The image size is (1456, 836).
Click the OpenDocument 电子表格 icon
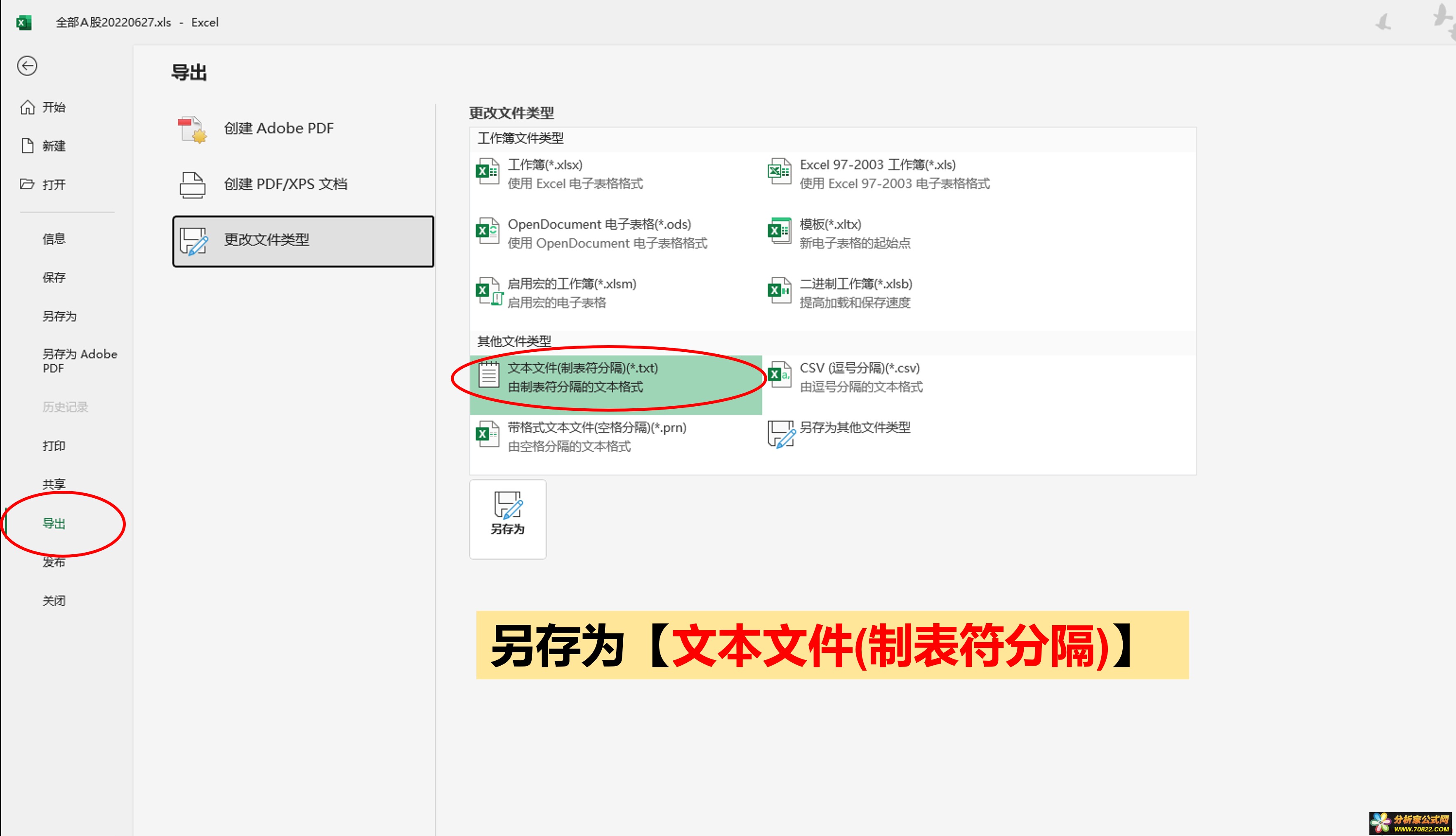(x=488, y=231)
